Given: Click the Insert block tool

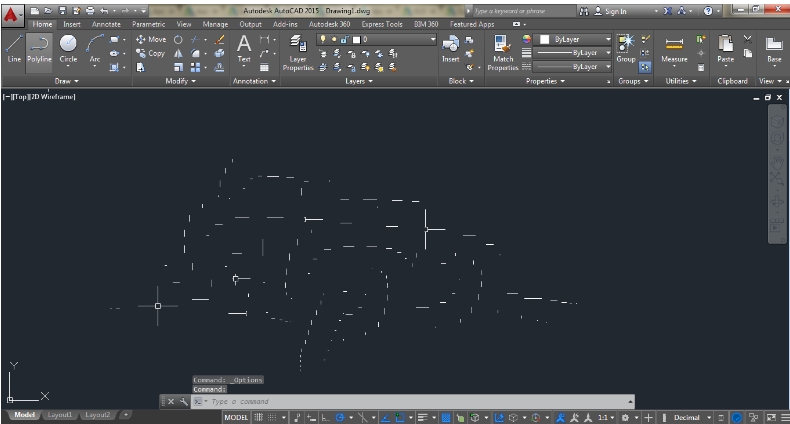Looking at the screenshot, I should [x=450, y=49].
